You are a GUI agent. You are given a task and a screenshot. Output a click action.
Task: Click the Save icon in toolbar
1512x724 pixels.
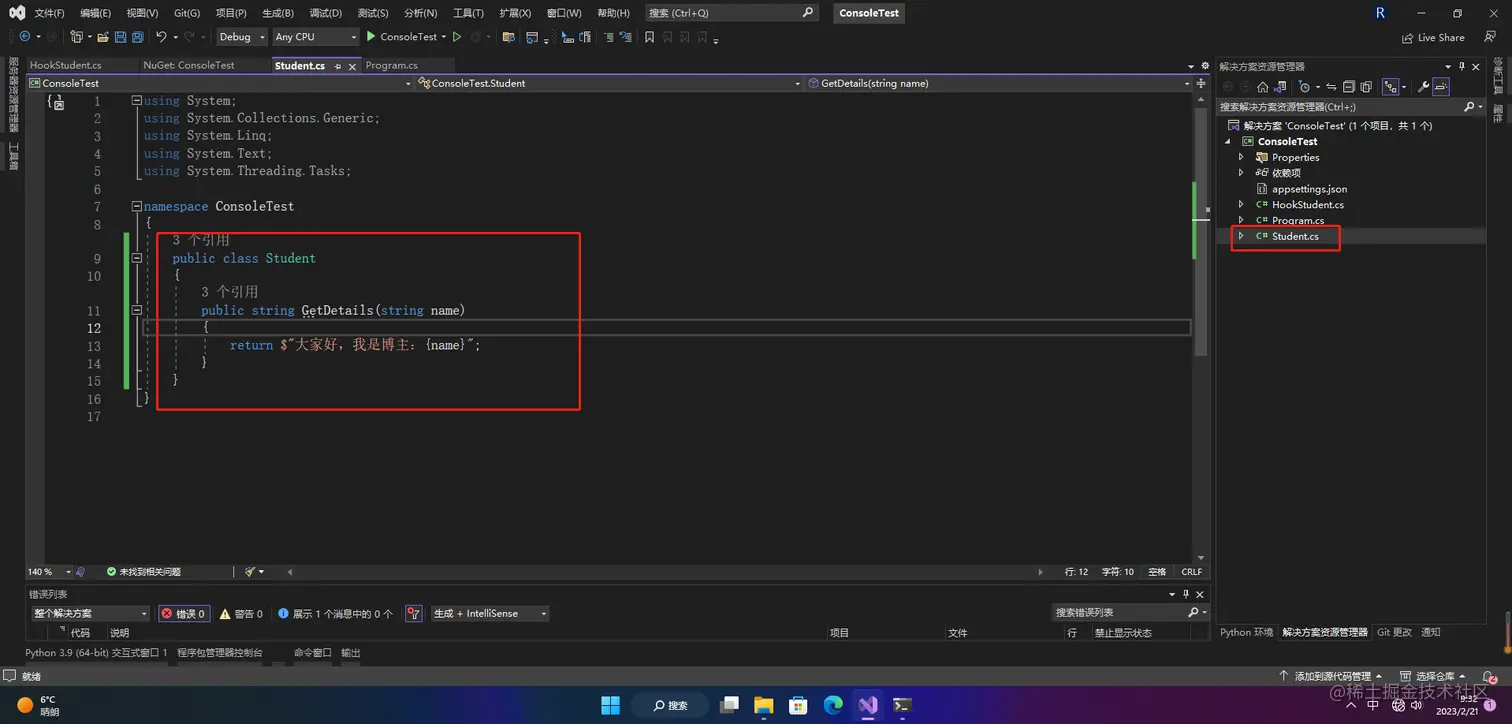120,37
